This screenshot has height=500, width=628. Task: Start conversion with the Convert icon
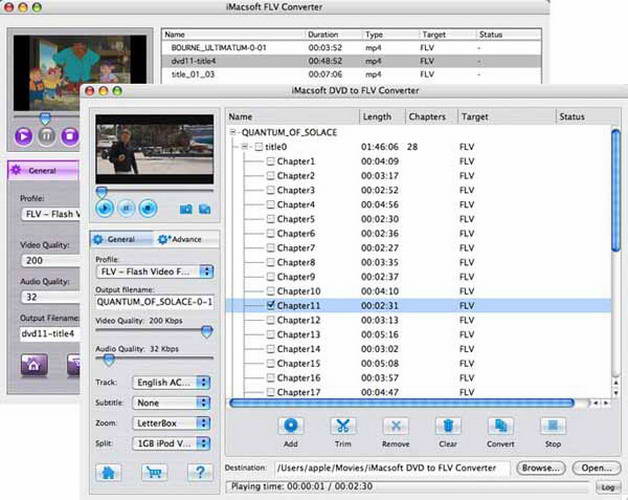click(501, 427)
